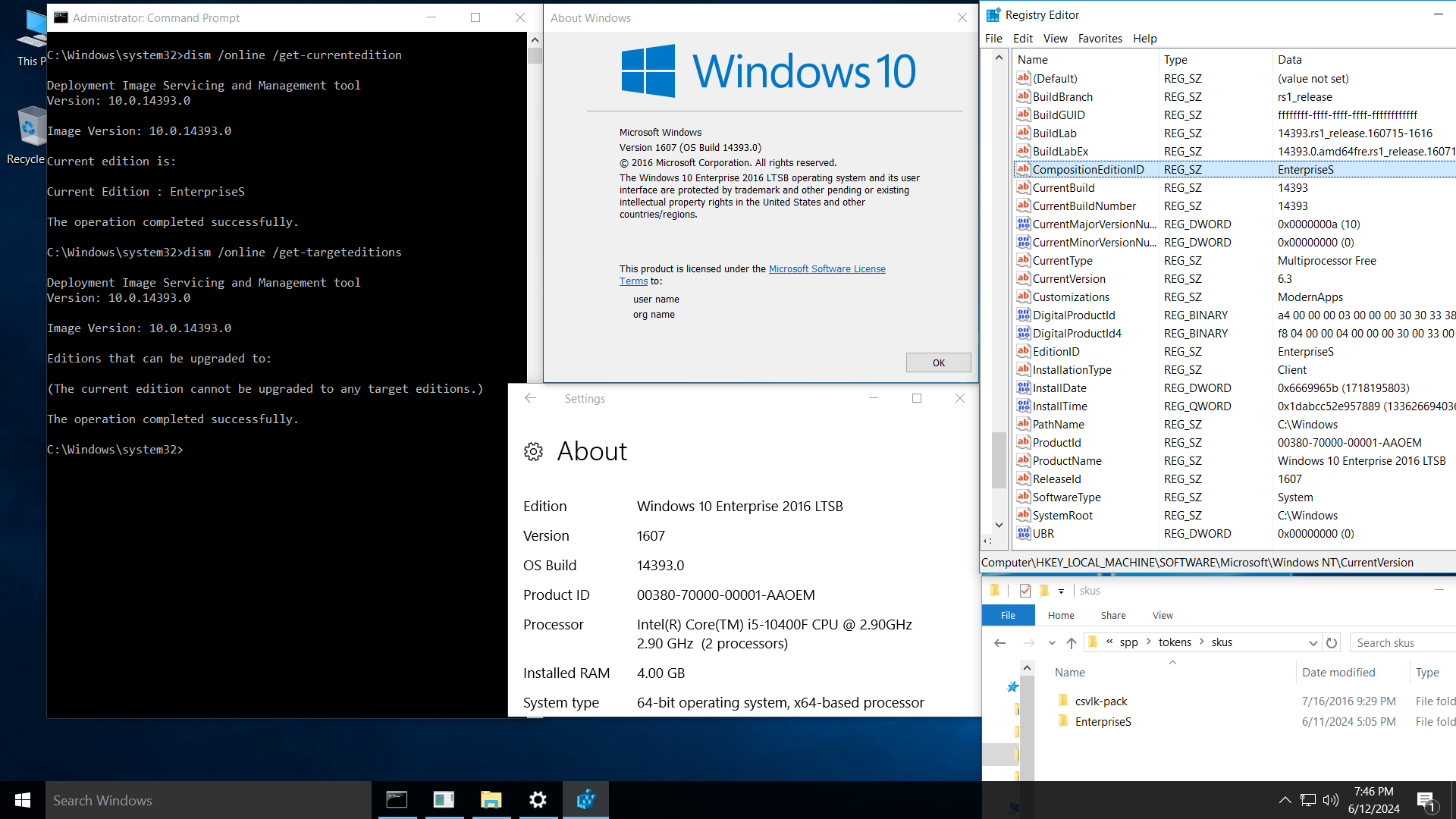Open Registry Editor taskbar icon

click(585, 800)
